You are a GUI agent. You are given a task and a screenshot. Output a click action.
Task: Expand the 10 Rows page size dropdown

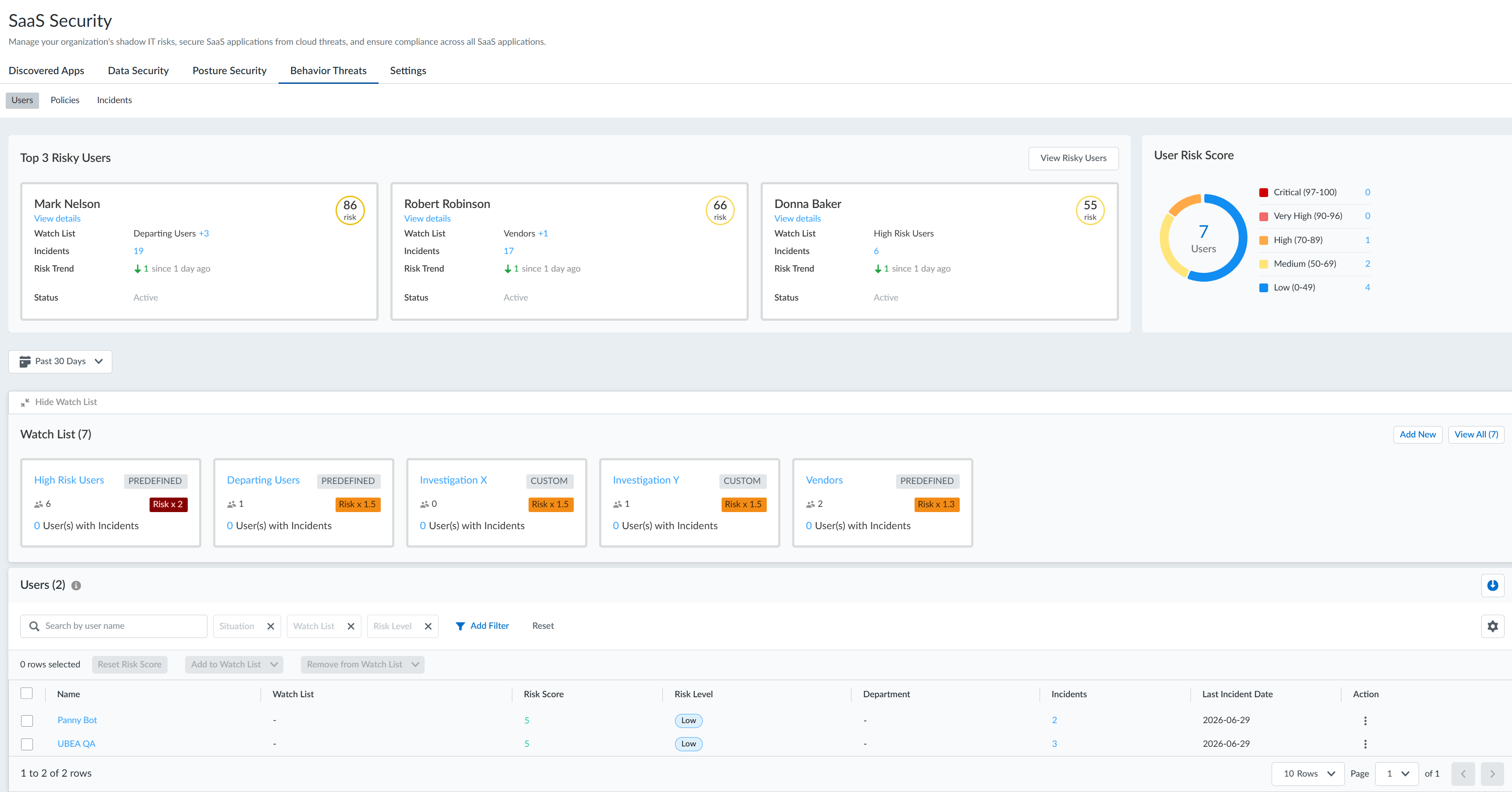(x=1308, y=774)
